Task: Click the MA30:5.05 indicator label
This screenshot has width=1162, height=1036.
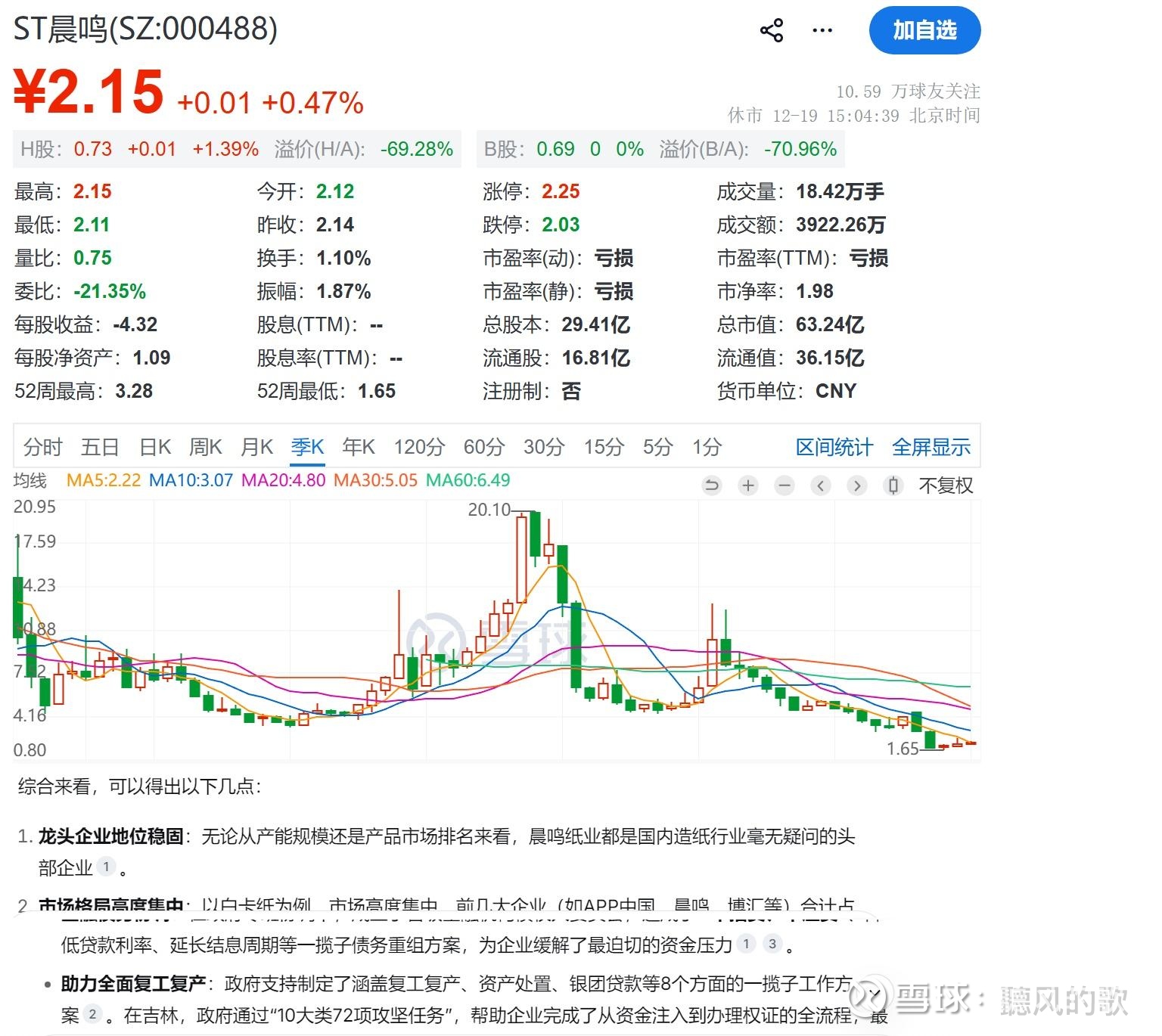Action: 376,480
